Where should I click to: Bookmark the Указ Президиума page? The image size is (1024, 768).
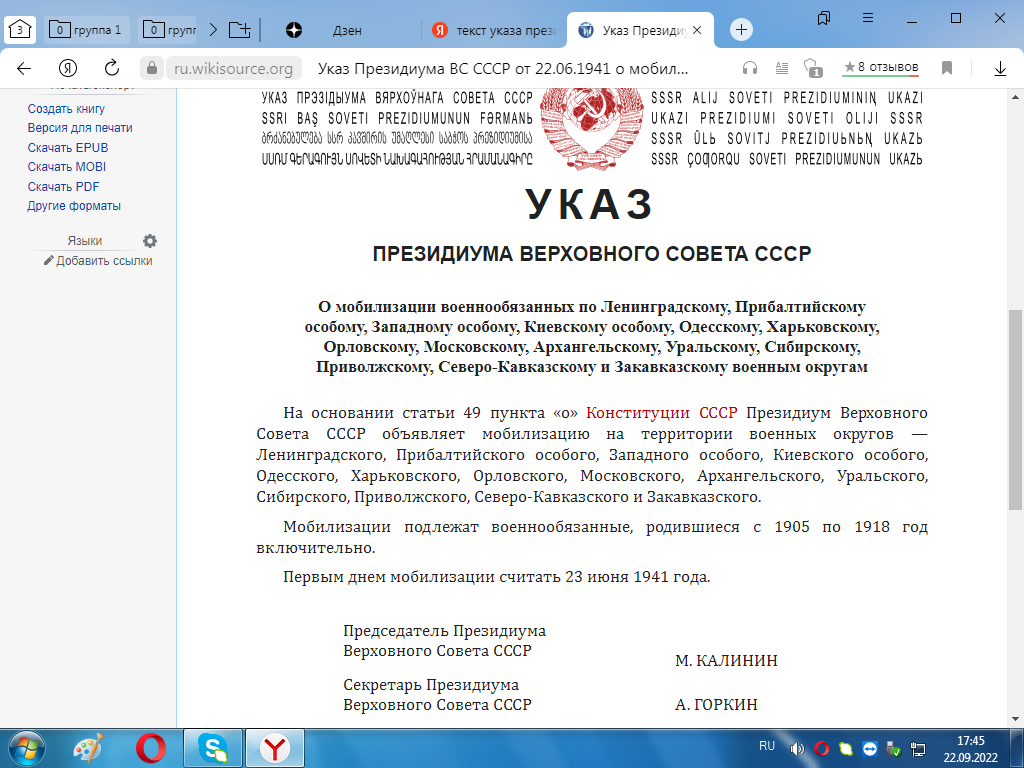(946, 67)
